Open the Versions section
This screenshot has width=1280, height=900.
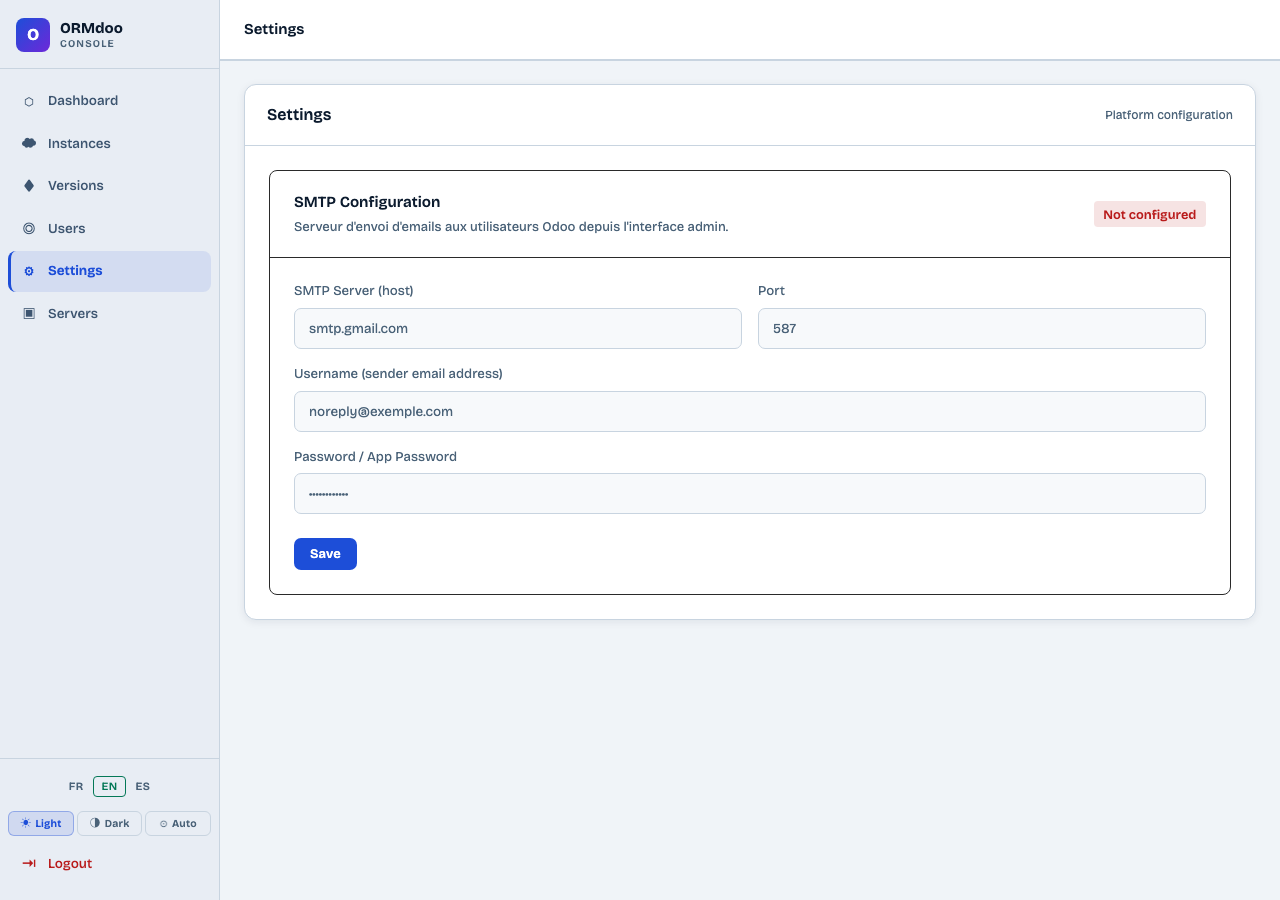pyautogui.click(x=110, y=186)
